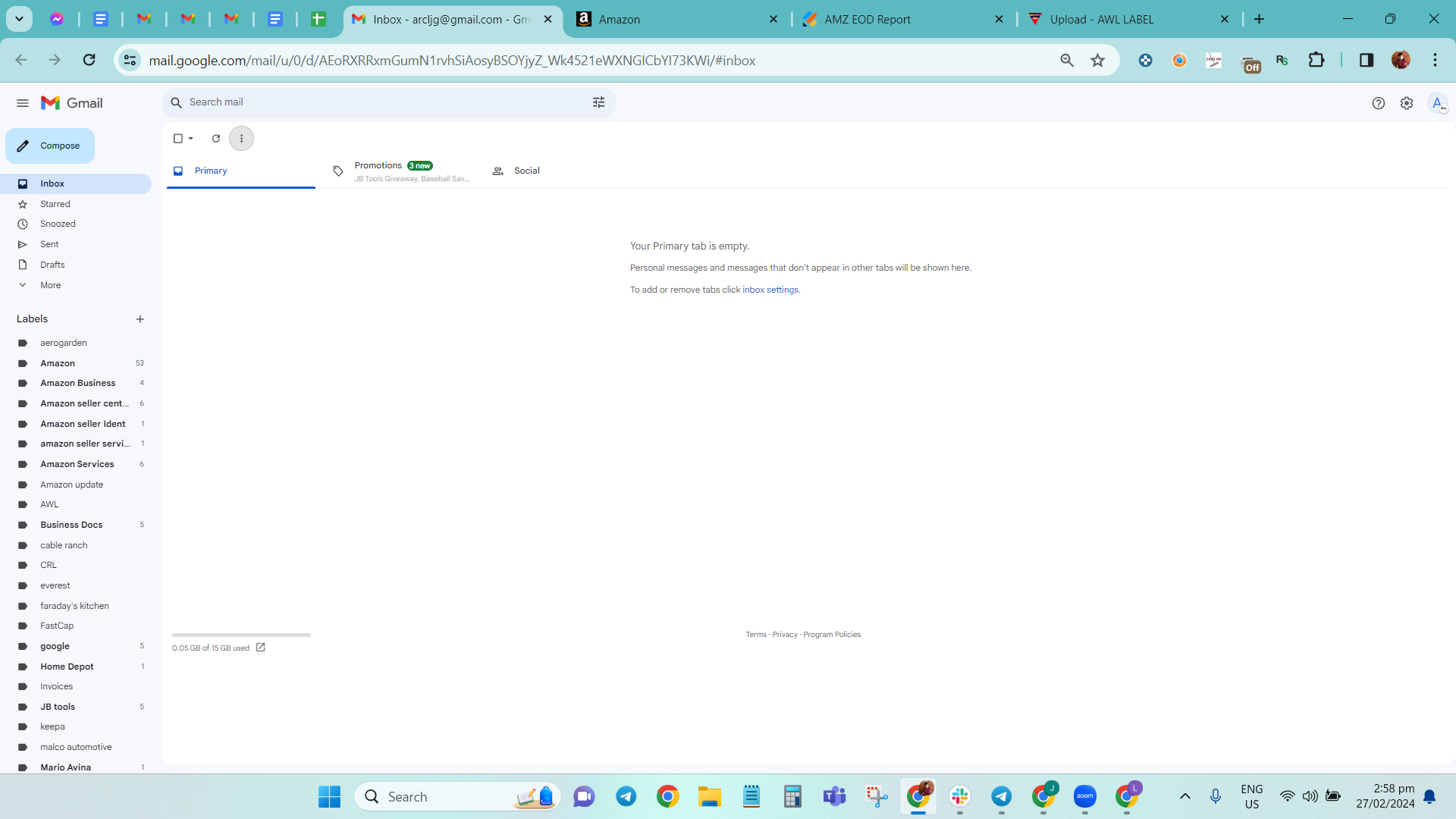Toggle the select all checkbox

pos(178,139)
